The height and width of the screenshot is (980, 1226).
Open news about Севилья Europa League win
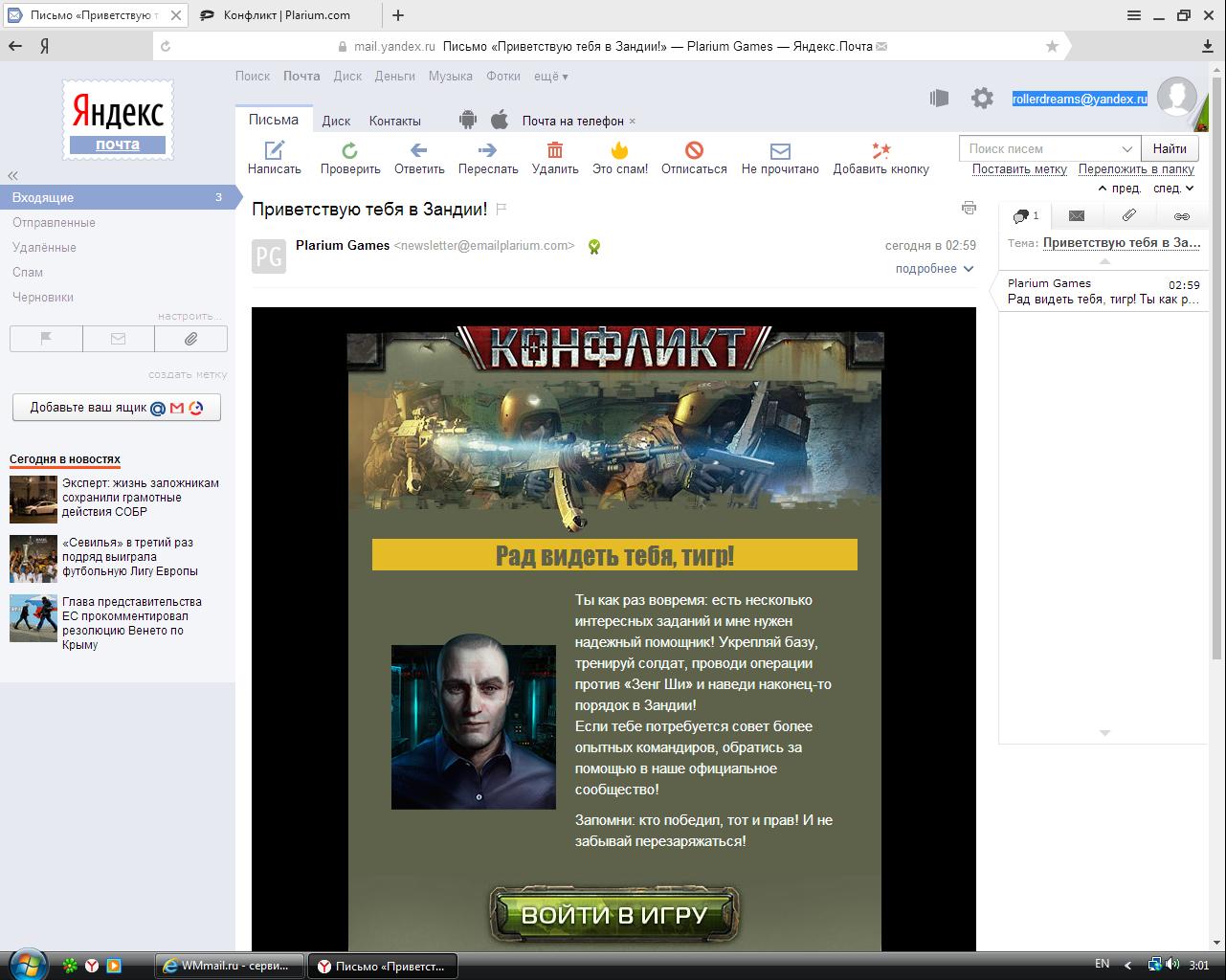[130, 556]
